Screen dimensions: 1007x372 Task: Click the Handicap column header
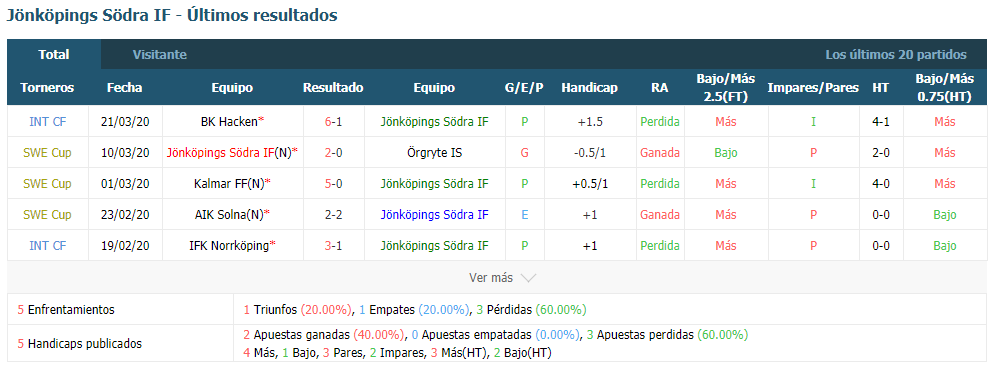[590, 88]
